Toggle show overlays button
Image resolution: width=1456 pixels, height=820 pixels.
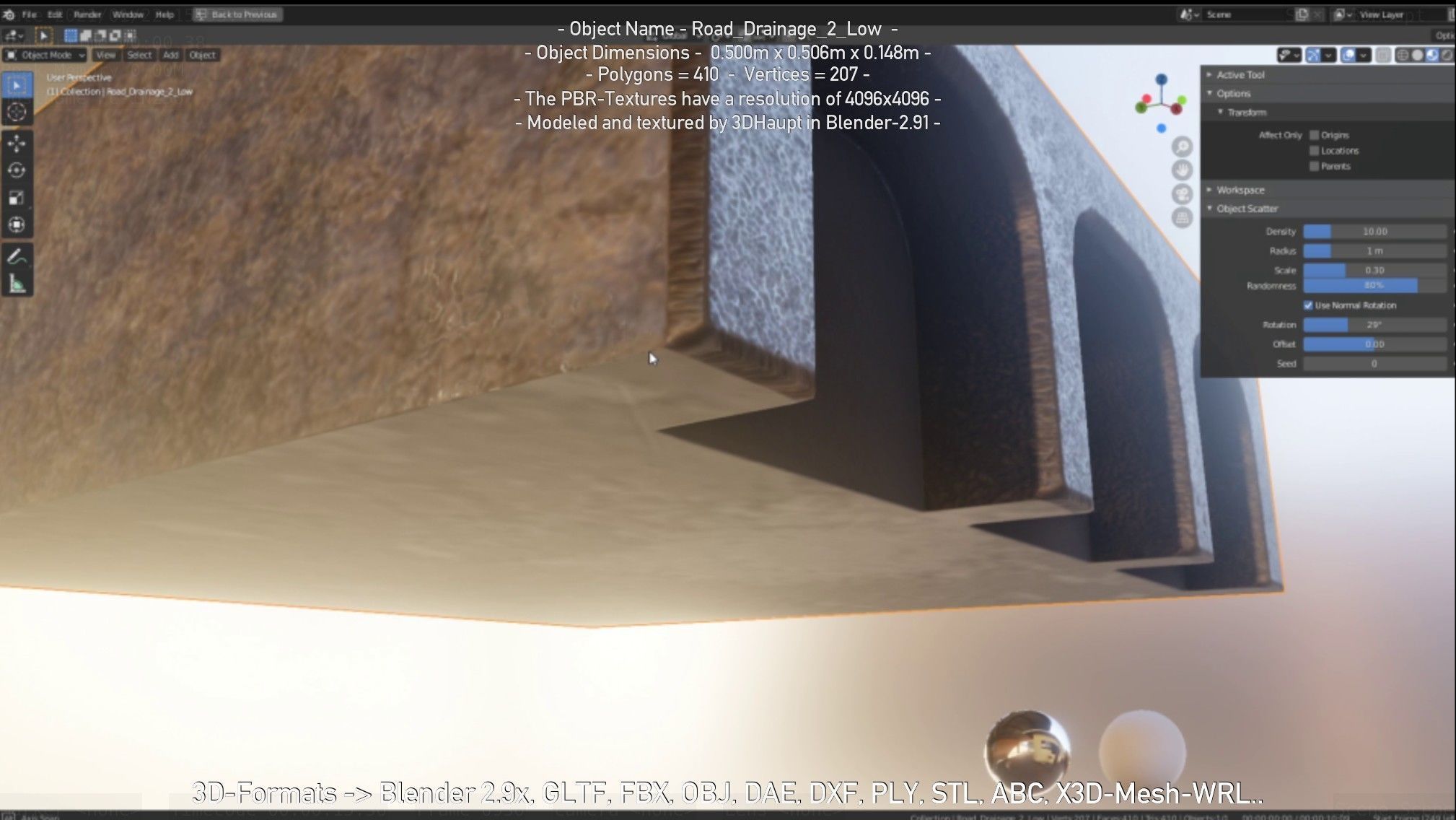point(1348,55)
